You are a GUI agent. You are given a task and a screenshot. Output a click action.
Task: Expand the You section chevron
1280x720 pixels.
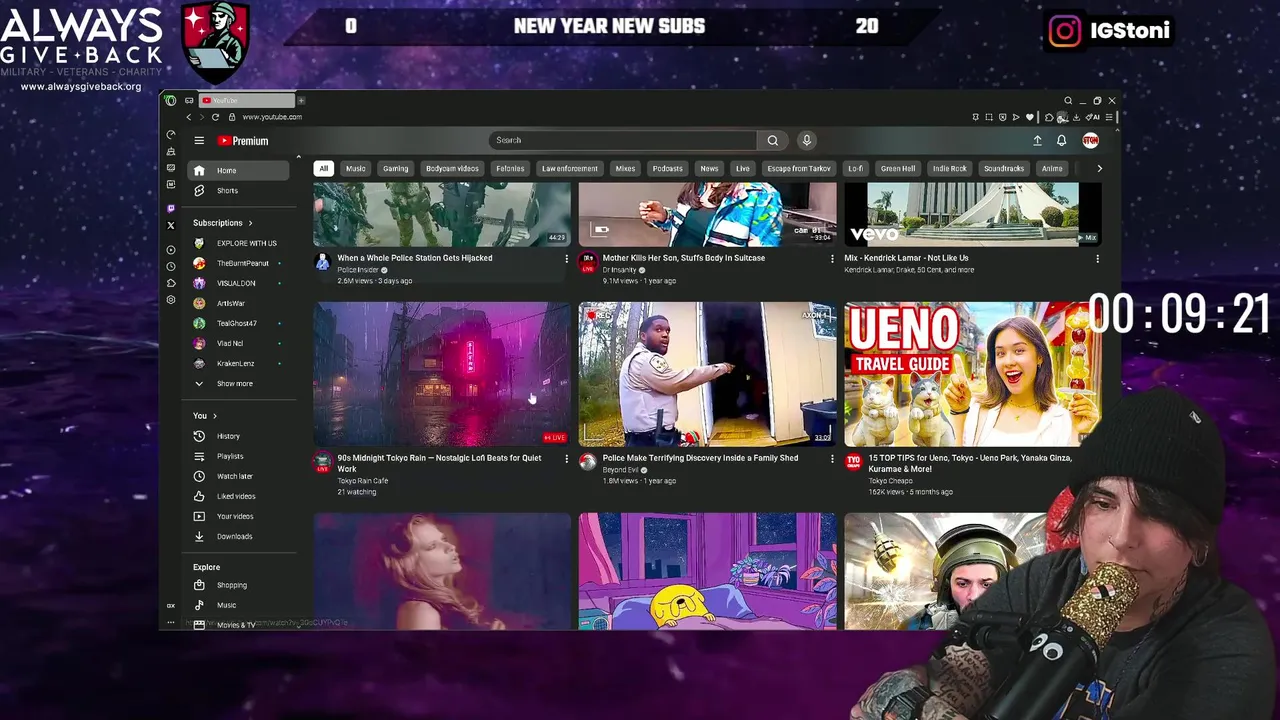coord(214,416)
